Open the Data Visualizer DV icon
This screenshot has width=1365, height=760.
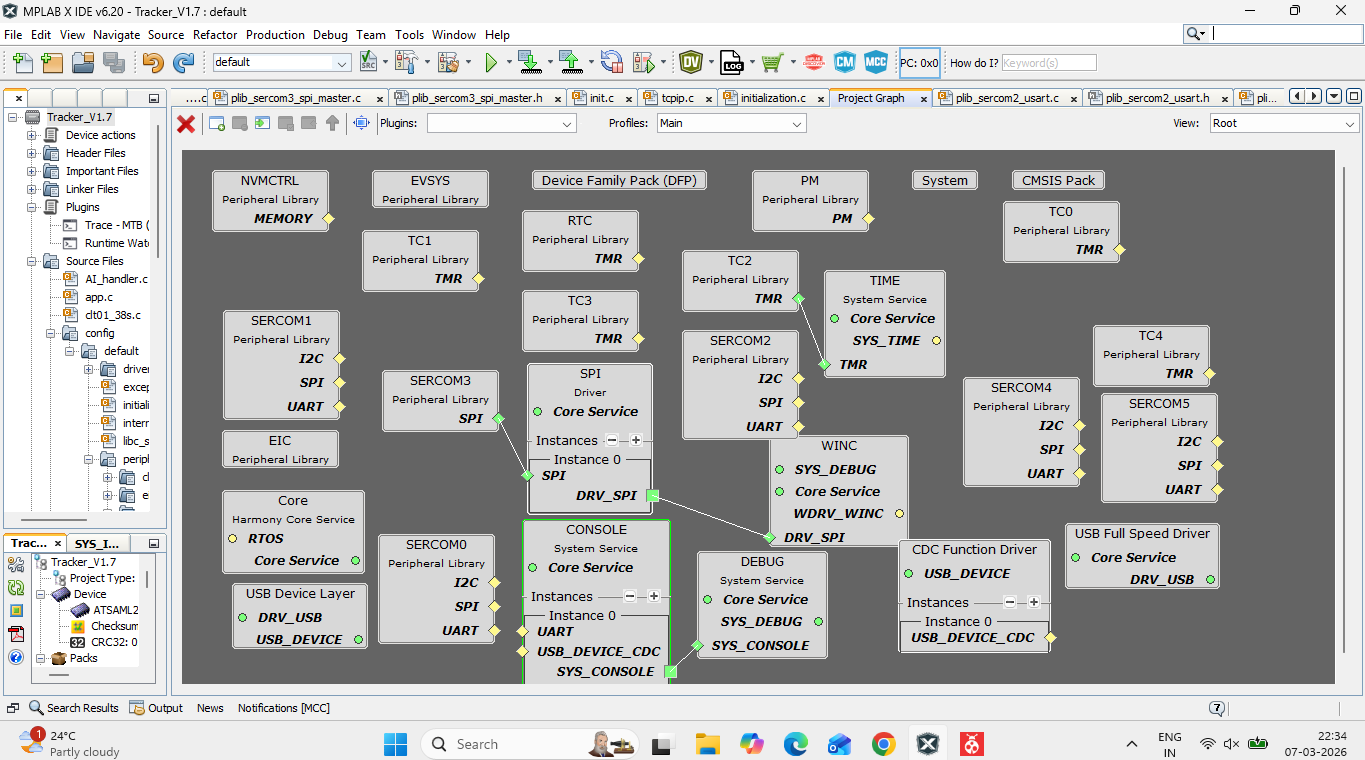[x=690, y=63]
